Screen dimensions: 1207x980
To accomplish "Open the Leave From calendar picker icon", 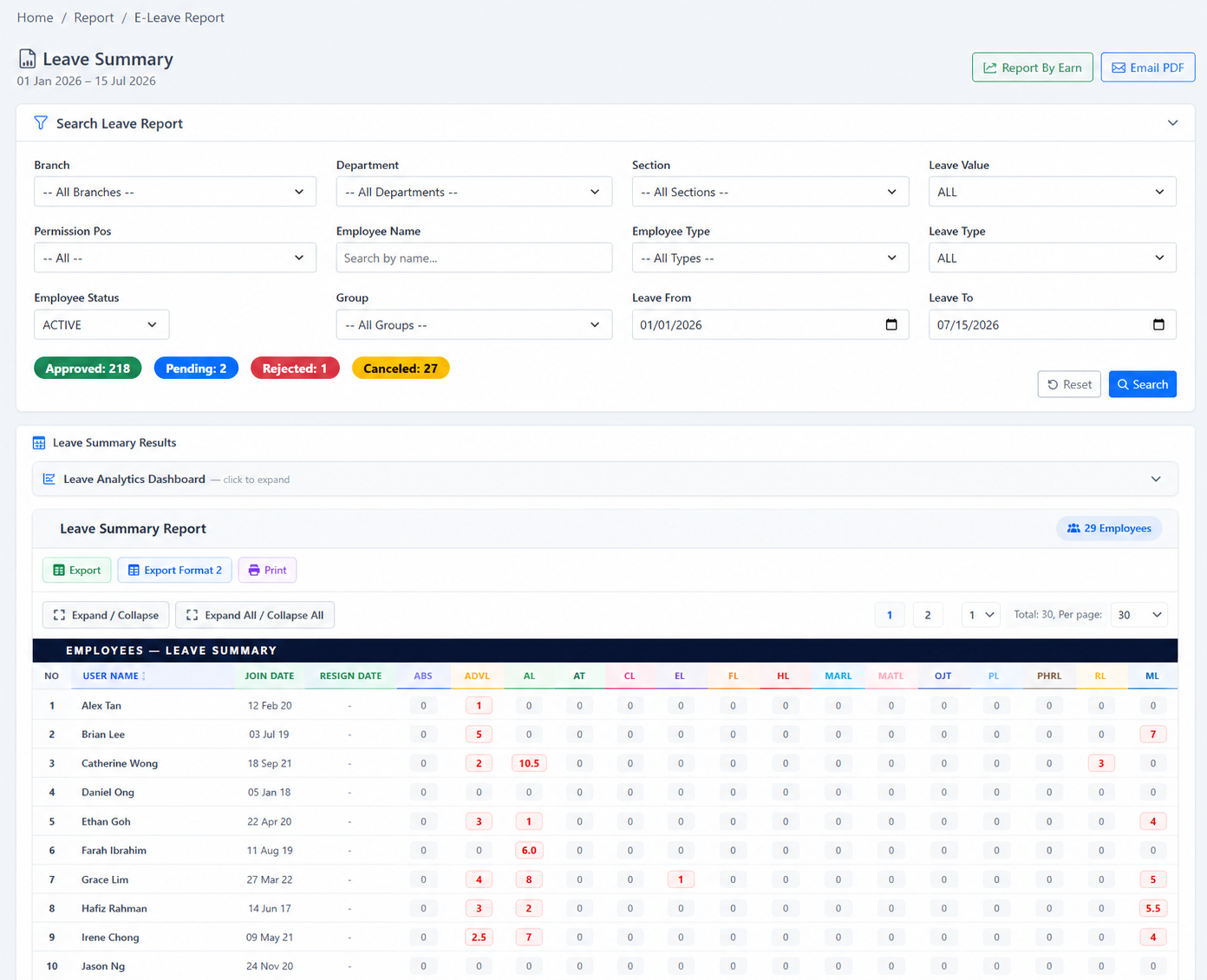I will (x=891, y=324).
